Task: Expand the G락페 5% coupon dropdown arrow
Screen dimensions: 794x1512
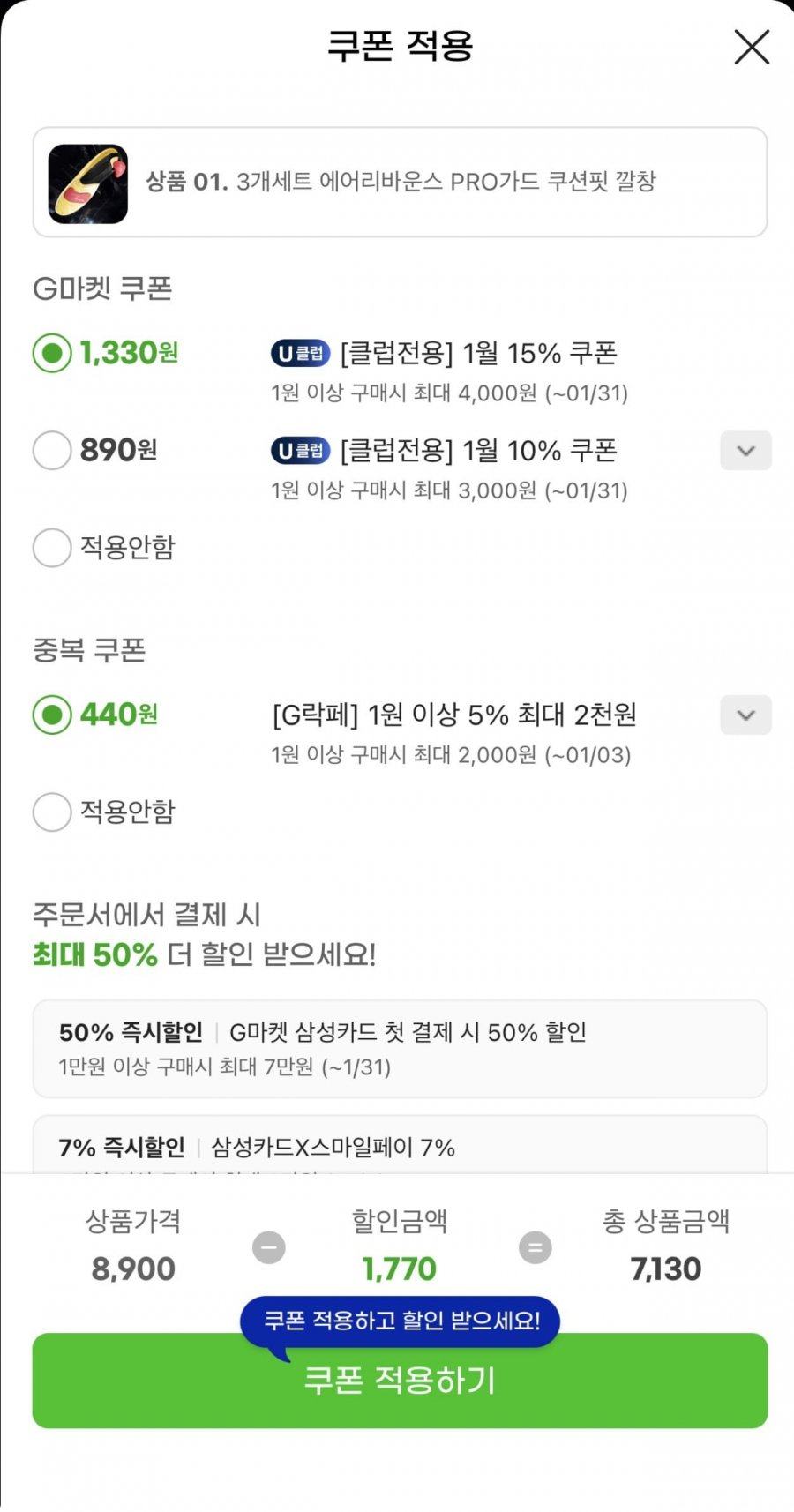Action: click(745, 715)
